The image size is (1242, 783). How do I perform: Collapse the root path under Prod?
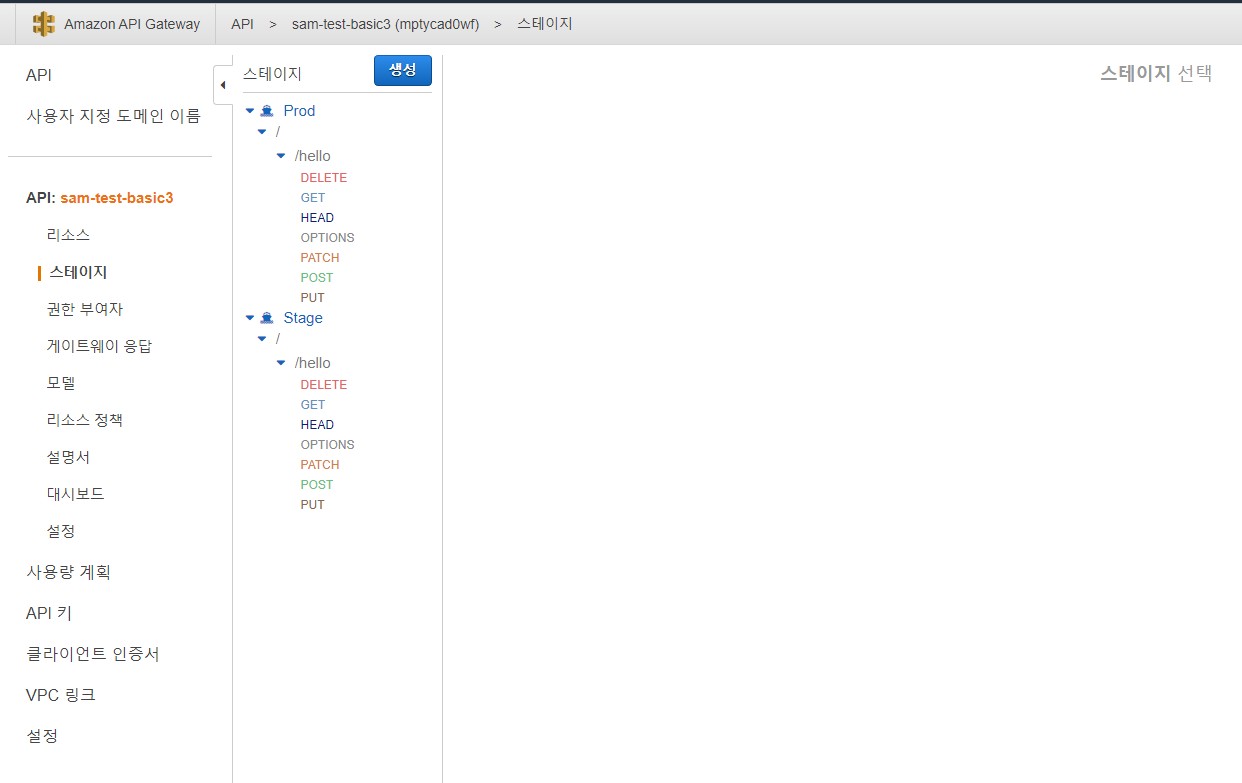262,132
